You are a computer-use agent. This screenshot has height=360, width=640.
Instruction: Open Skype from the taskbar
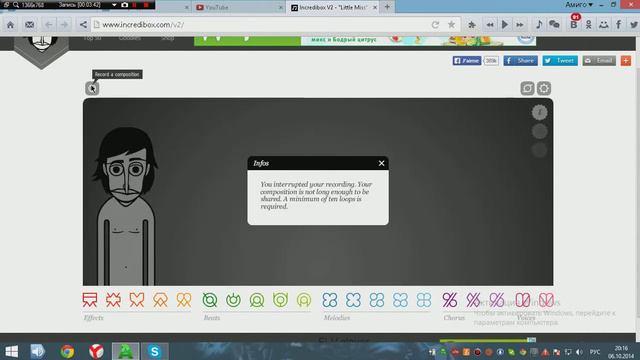point(154,351)
